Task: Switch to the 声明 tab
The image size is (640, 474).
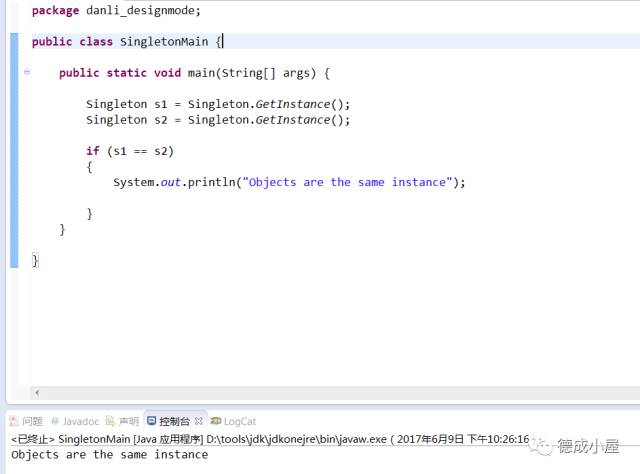Action: point(122,421)
